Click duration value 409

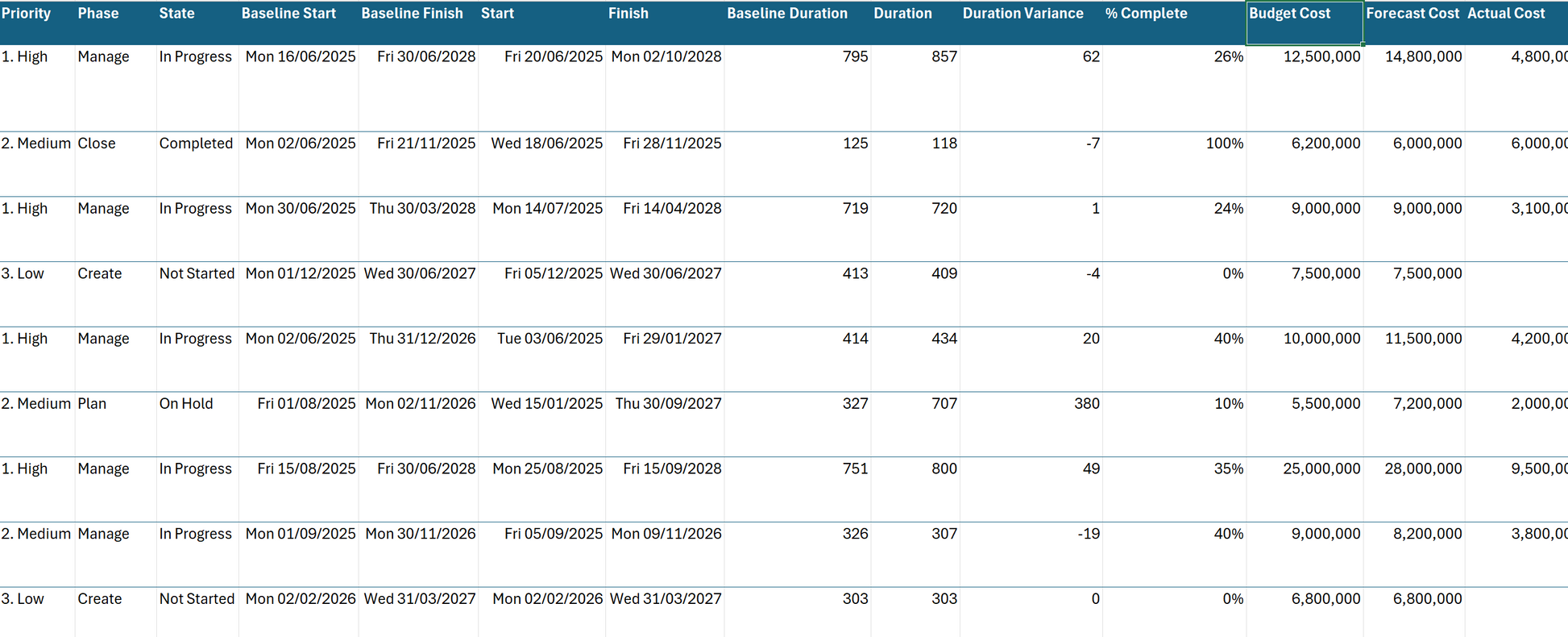click(x=944, y=274)
